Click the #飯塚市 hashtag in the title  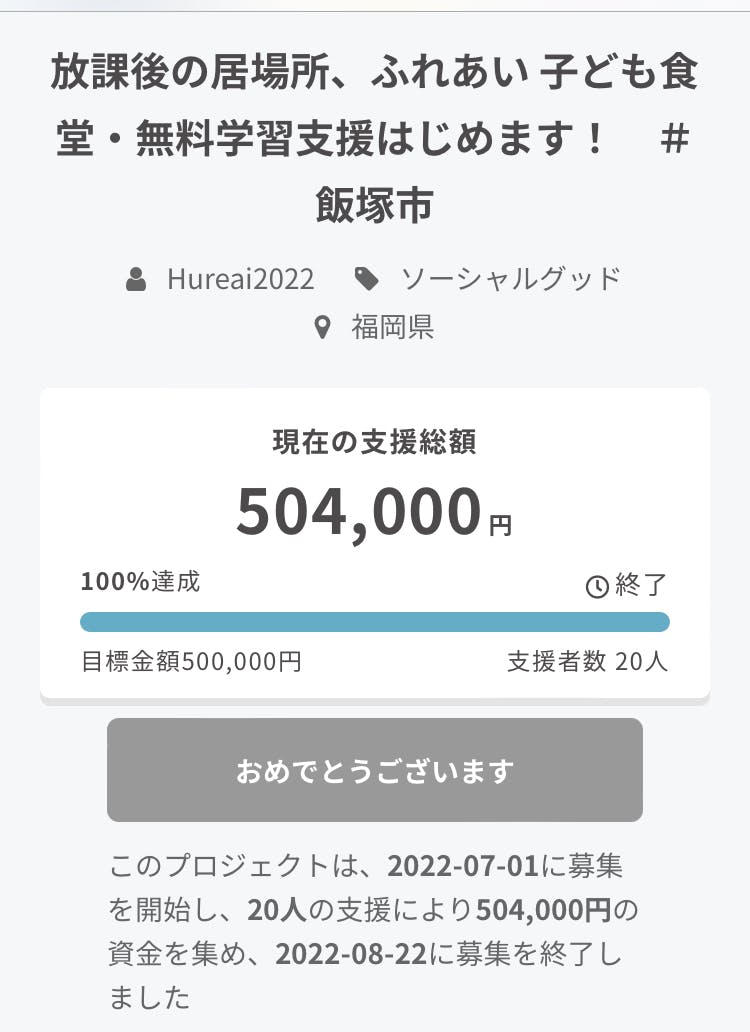coord(374,205)
